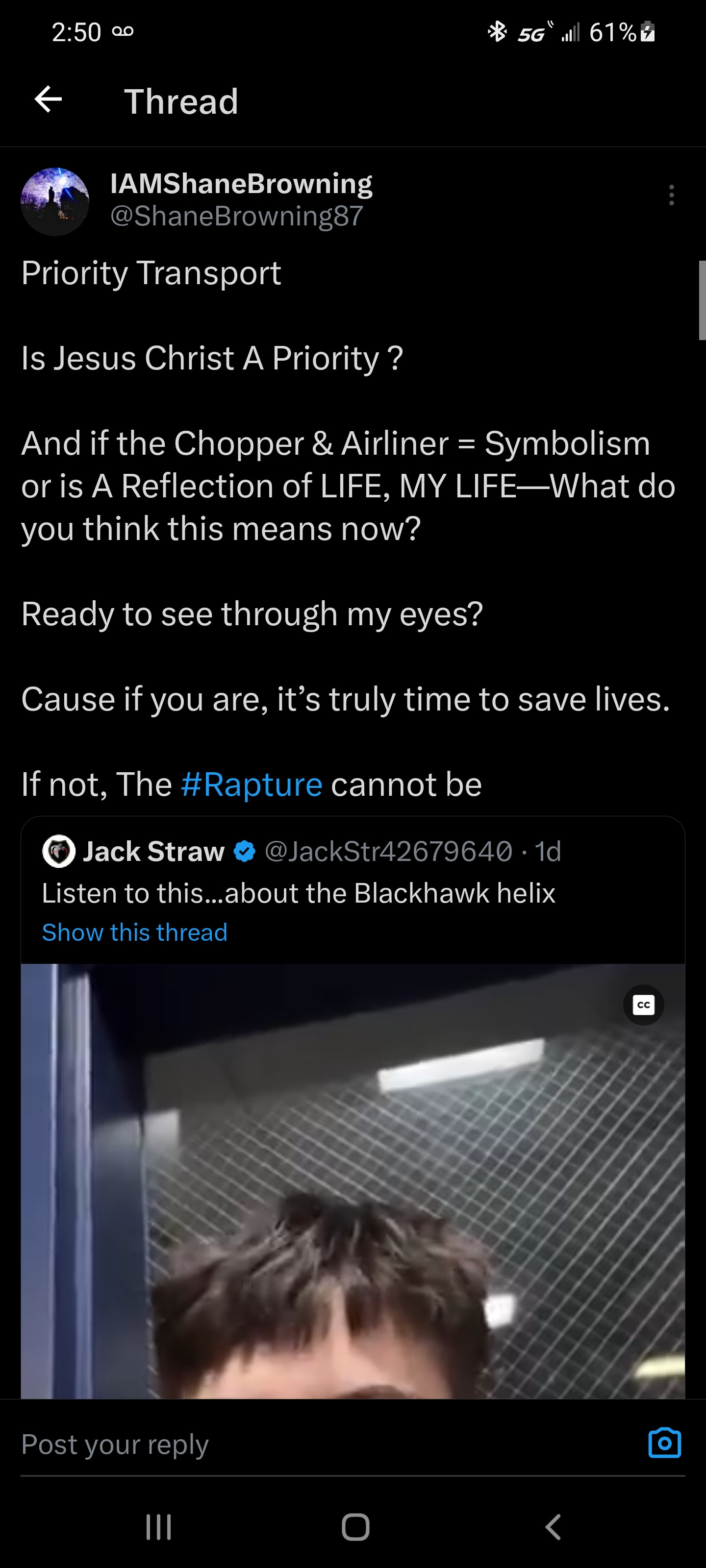The height and width of the screenshot is (1568, 706).
Task: Click the scrollbar on right edge
Action: 702,300
